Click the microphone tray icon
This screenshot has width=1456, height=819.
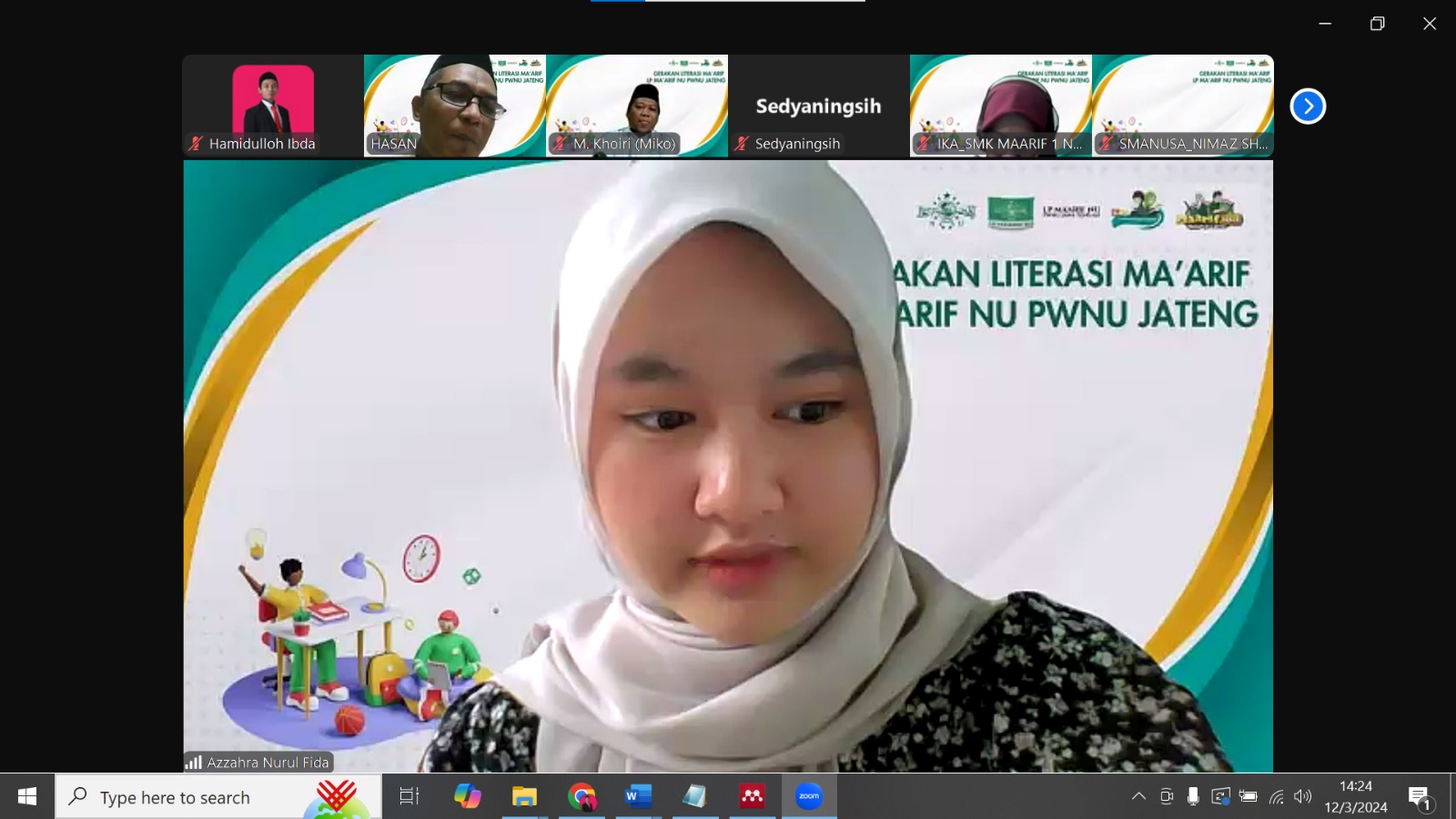point(1193,796)
